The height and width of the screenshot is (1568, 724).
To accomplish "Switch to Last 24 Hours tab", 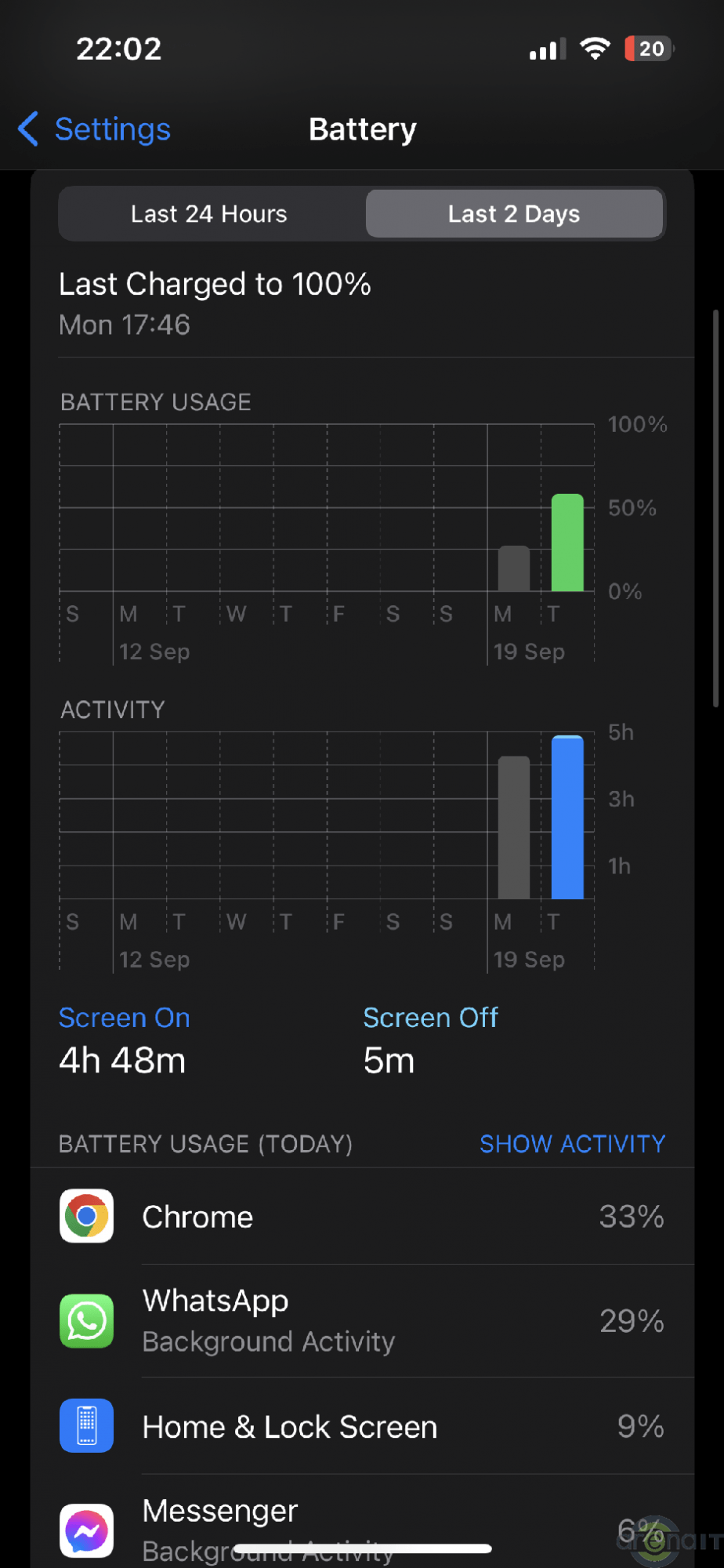I will point(209,214).
